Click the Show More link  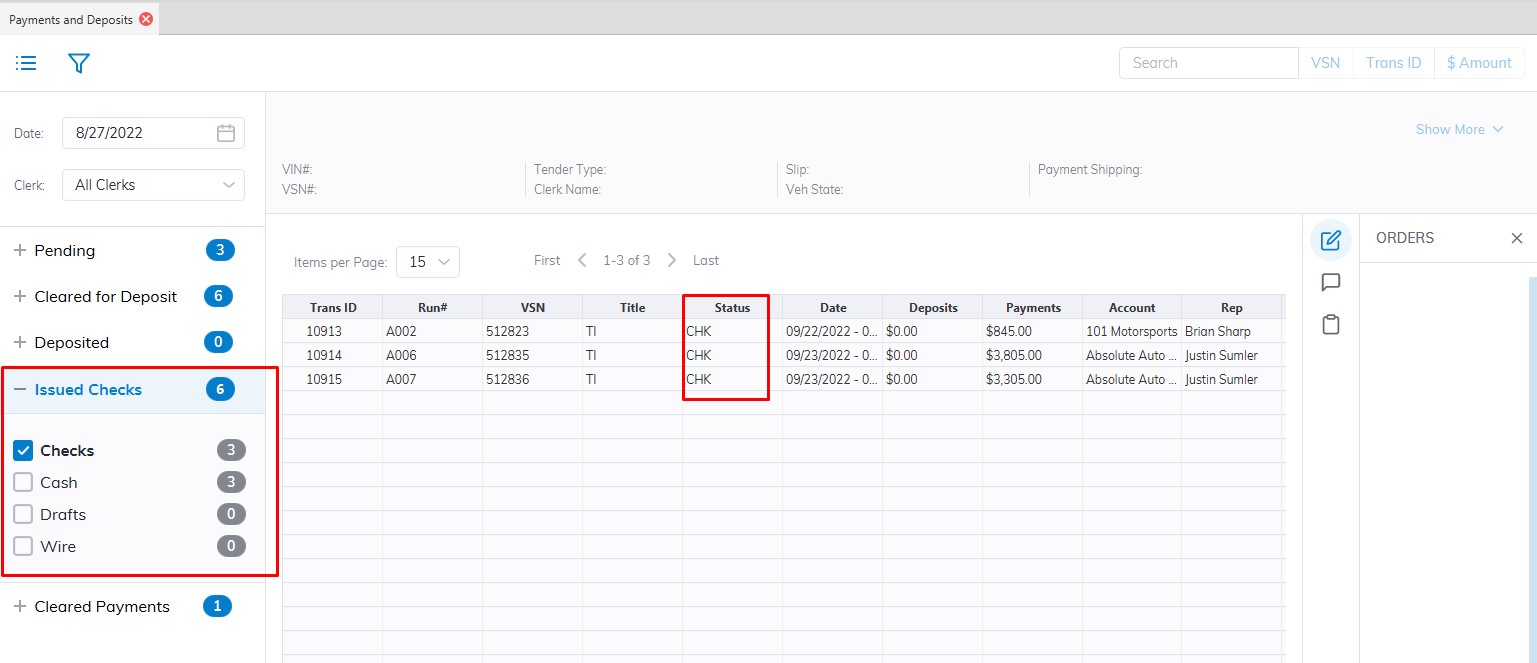pos(1459,129)
